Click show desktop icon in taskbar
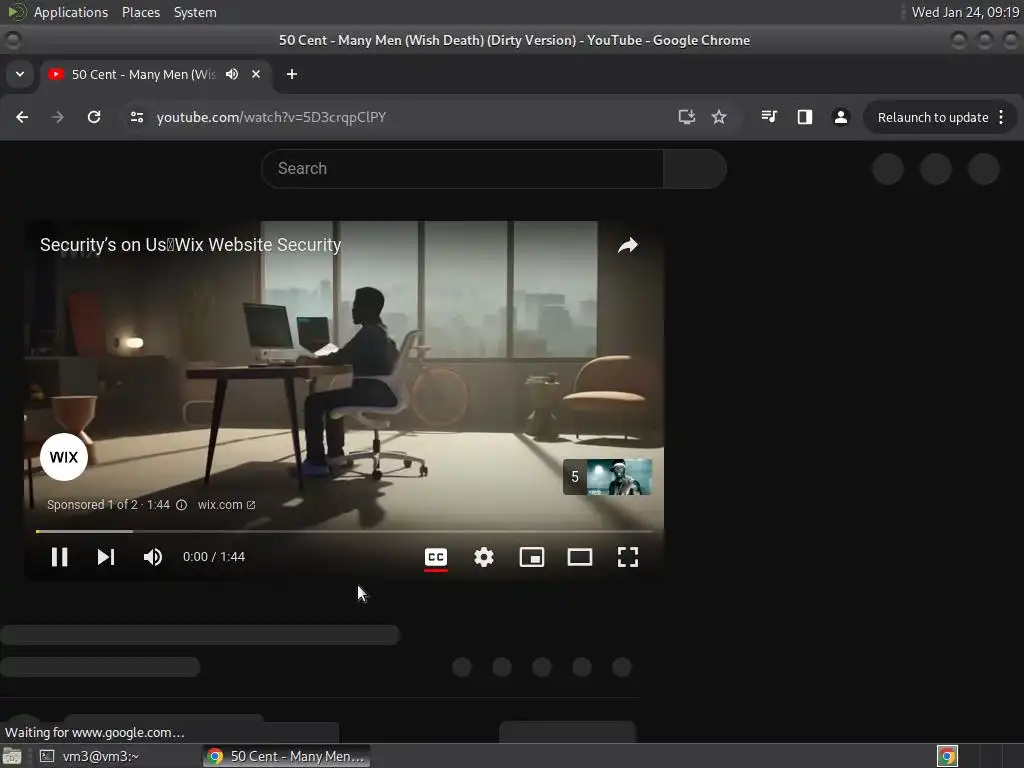 (12, 756)
